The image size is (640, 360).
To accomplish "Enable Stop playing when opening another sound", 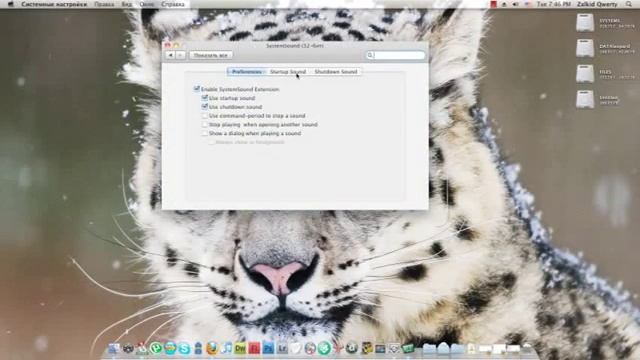I will click(205, 124).
